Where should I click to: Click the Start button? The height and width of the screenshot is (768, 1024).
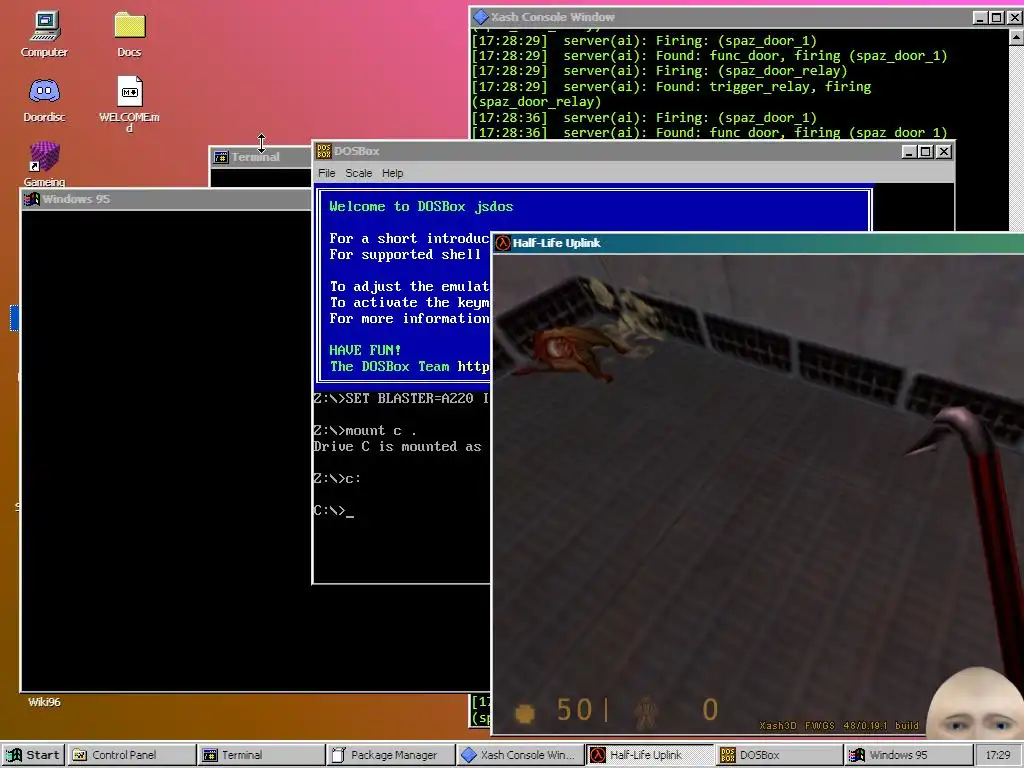(x=33, y=755)
